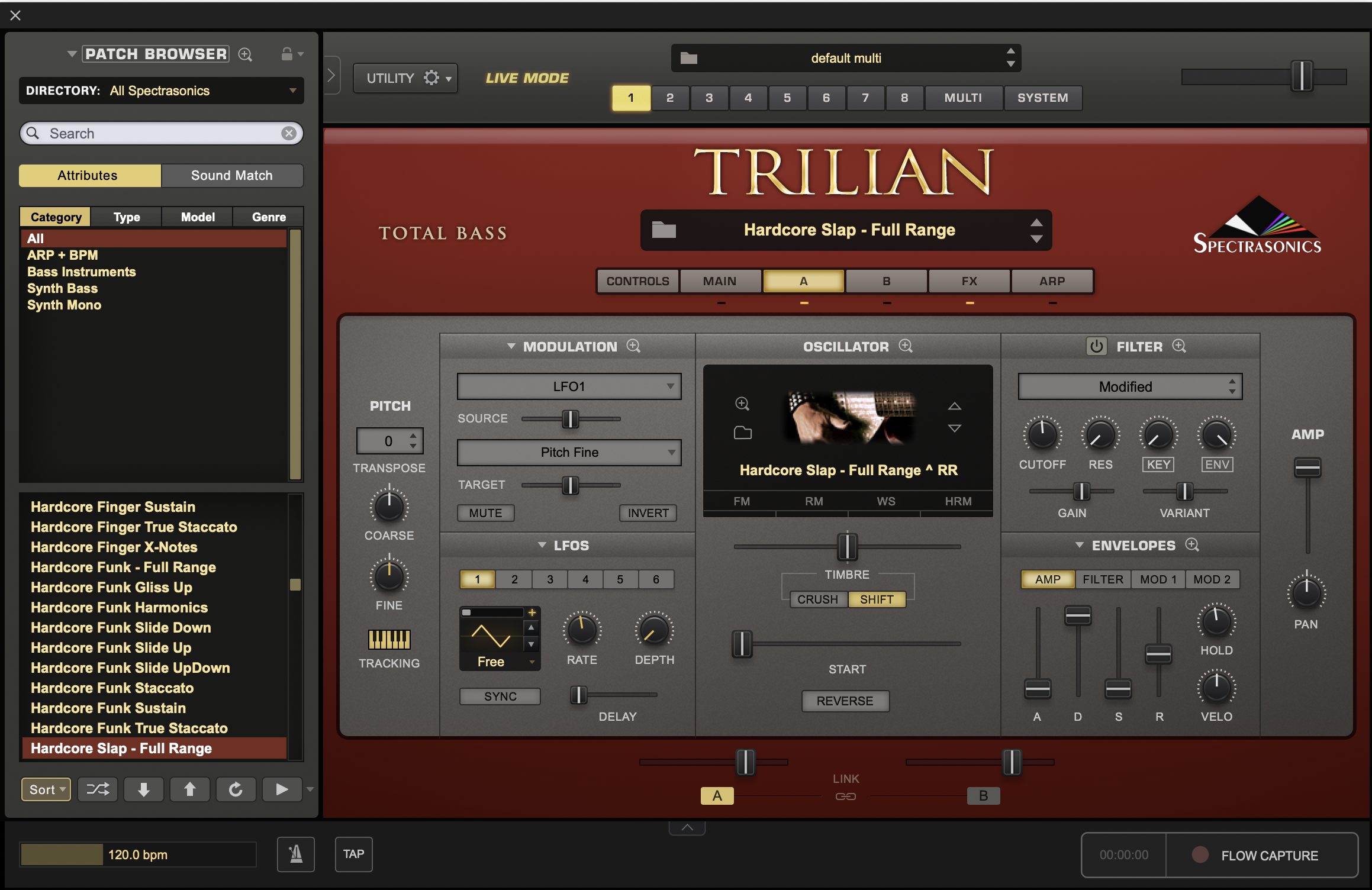Collapse the side panel arrow

[331, 75]
